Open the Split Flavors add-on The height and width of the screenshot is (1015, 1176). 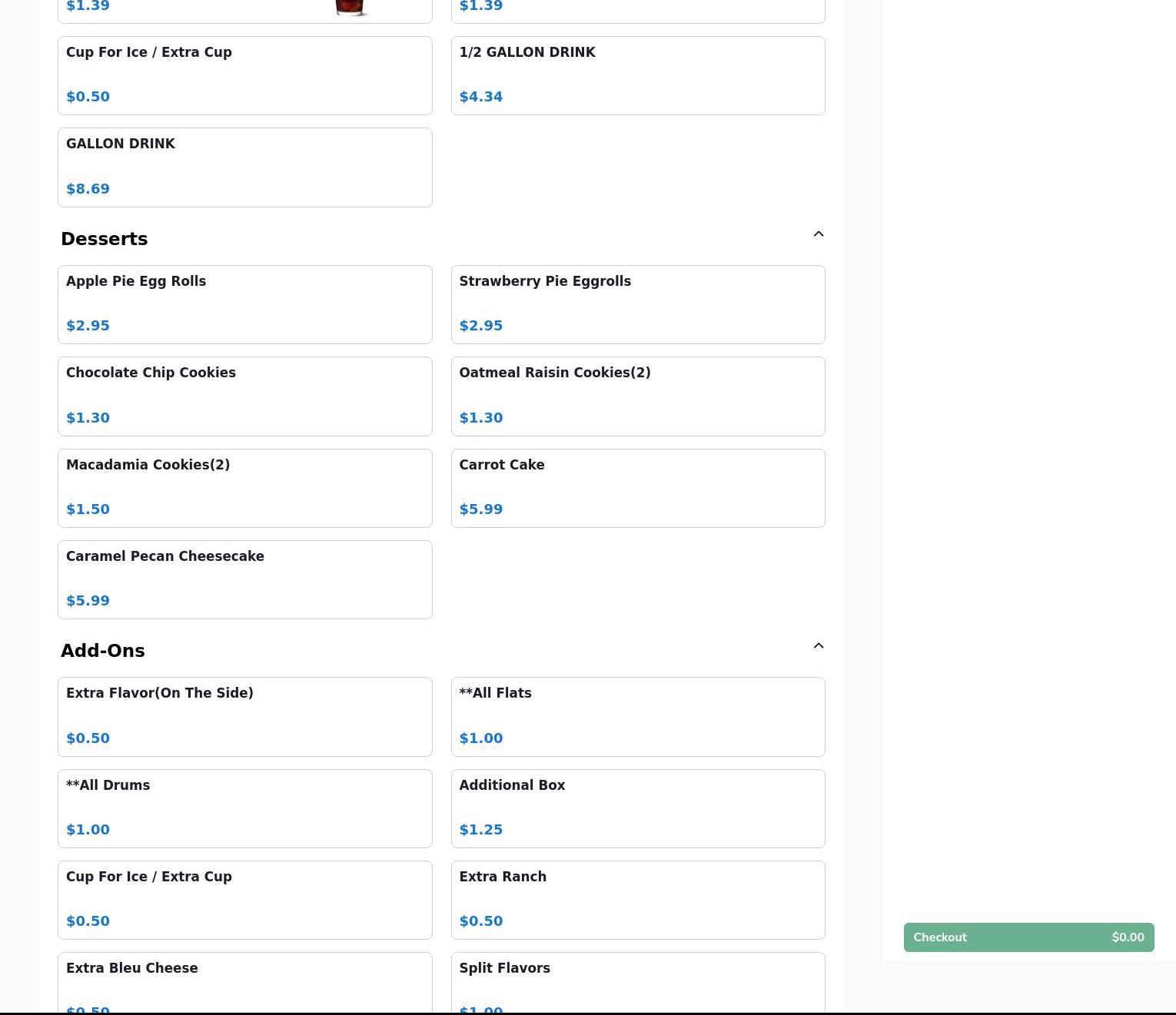point(637,982)
